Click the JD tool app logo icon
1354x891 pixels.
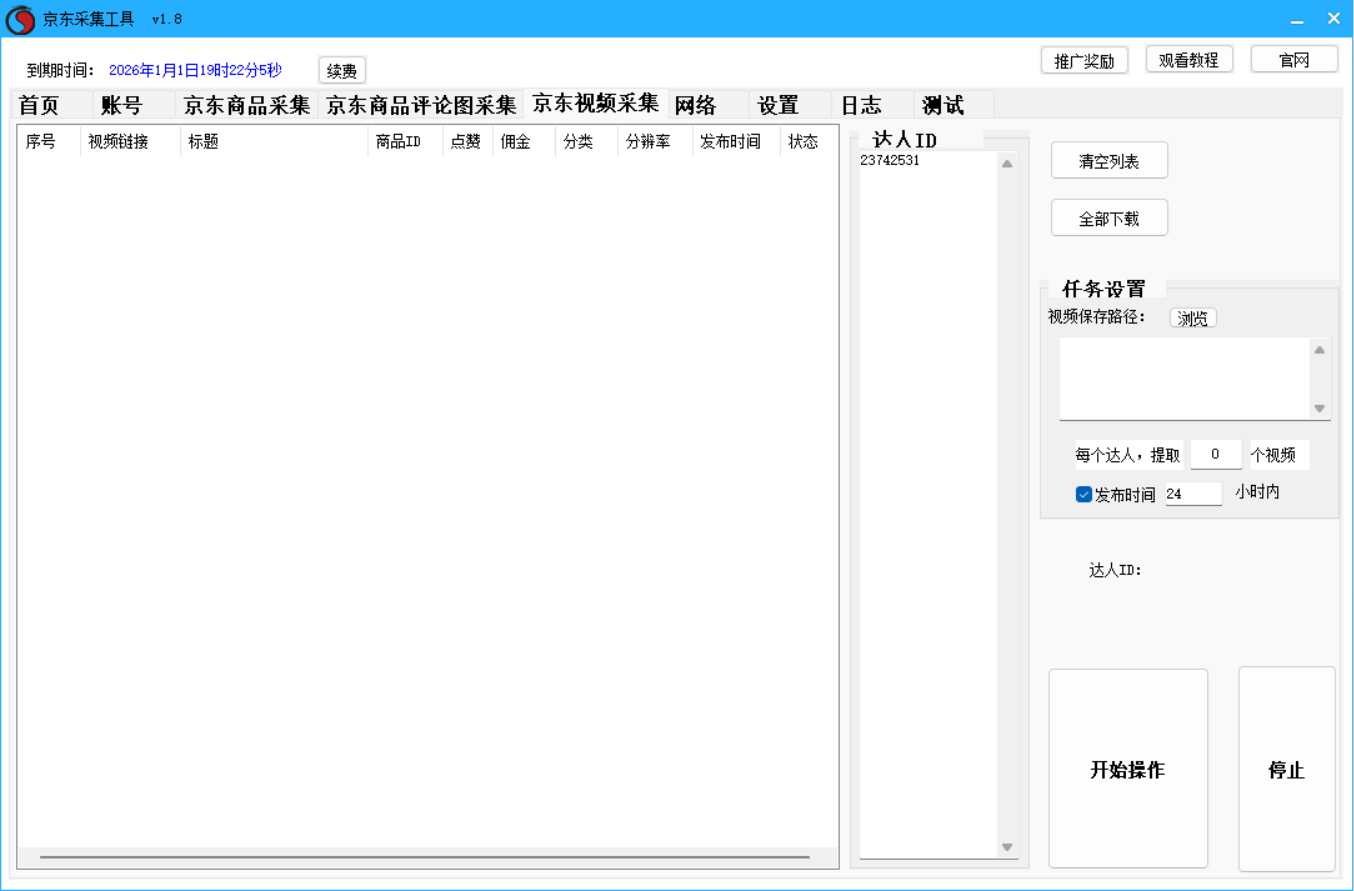tap(20, 19)
